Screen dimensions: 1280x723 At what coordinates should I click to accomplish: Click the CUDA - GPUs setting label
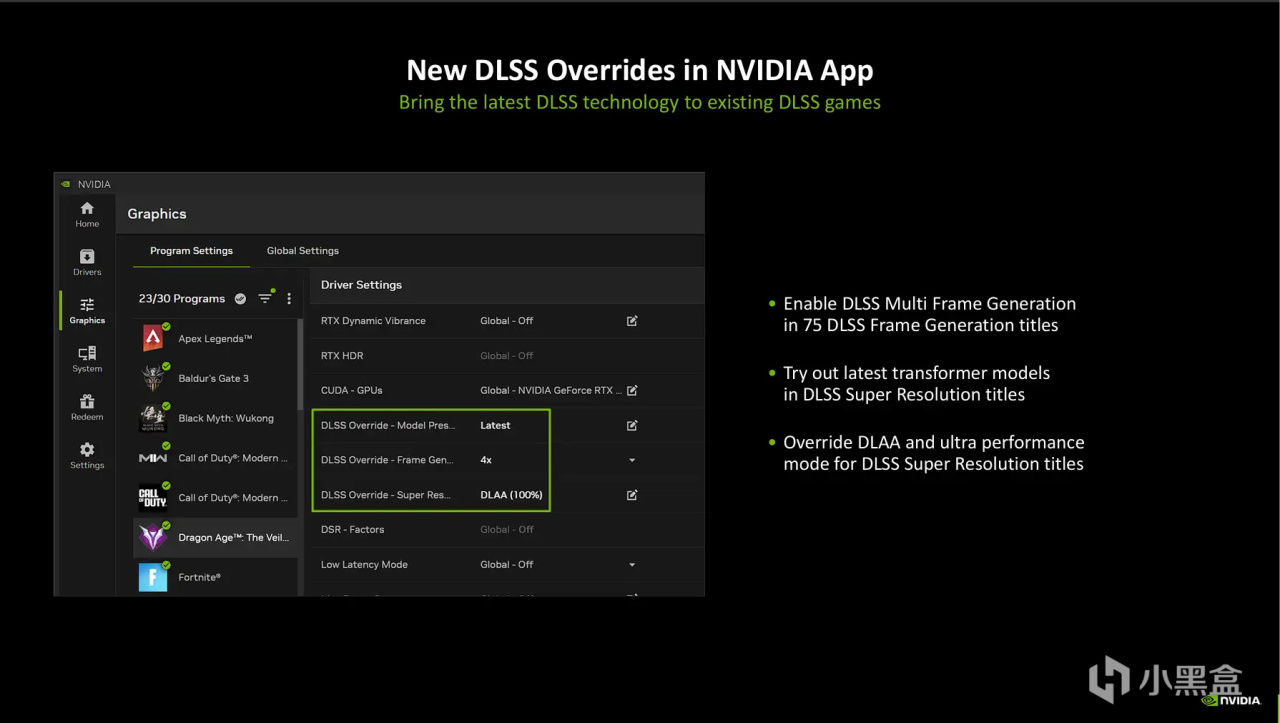point(351,390)
